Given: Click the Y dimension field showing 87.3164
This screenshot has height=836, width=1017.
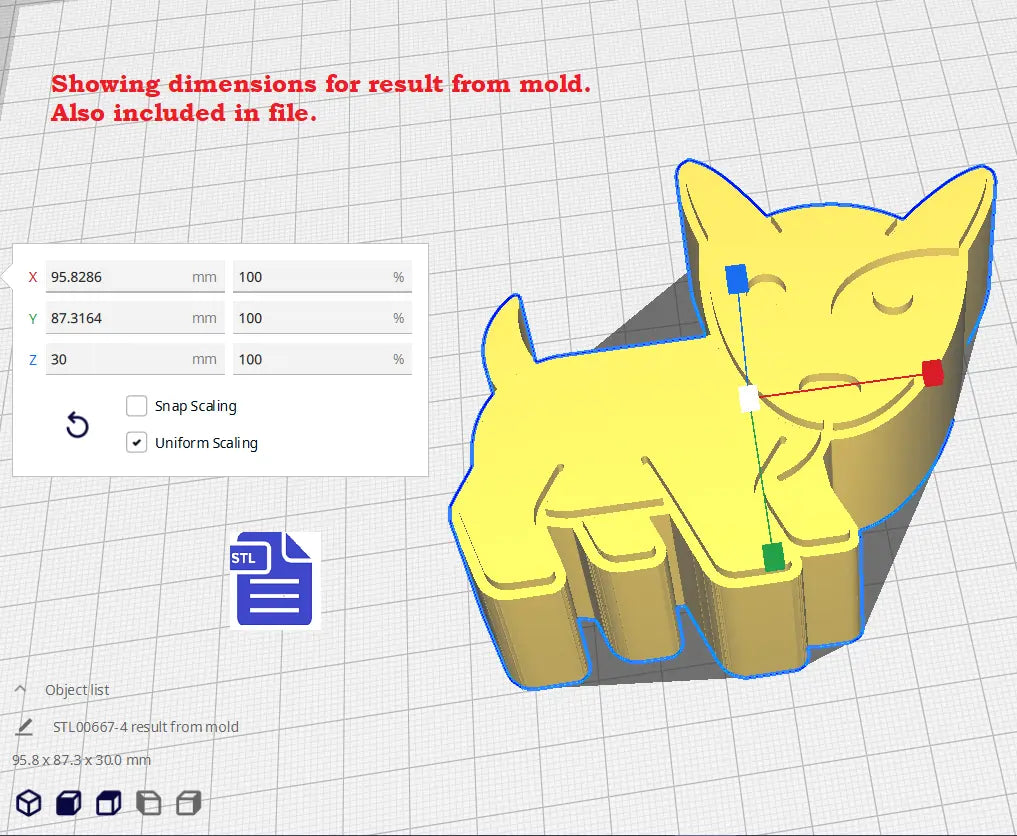Looking at the screenshot, I should pyautogui.click(x=118, y=318).
